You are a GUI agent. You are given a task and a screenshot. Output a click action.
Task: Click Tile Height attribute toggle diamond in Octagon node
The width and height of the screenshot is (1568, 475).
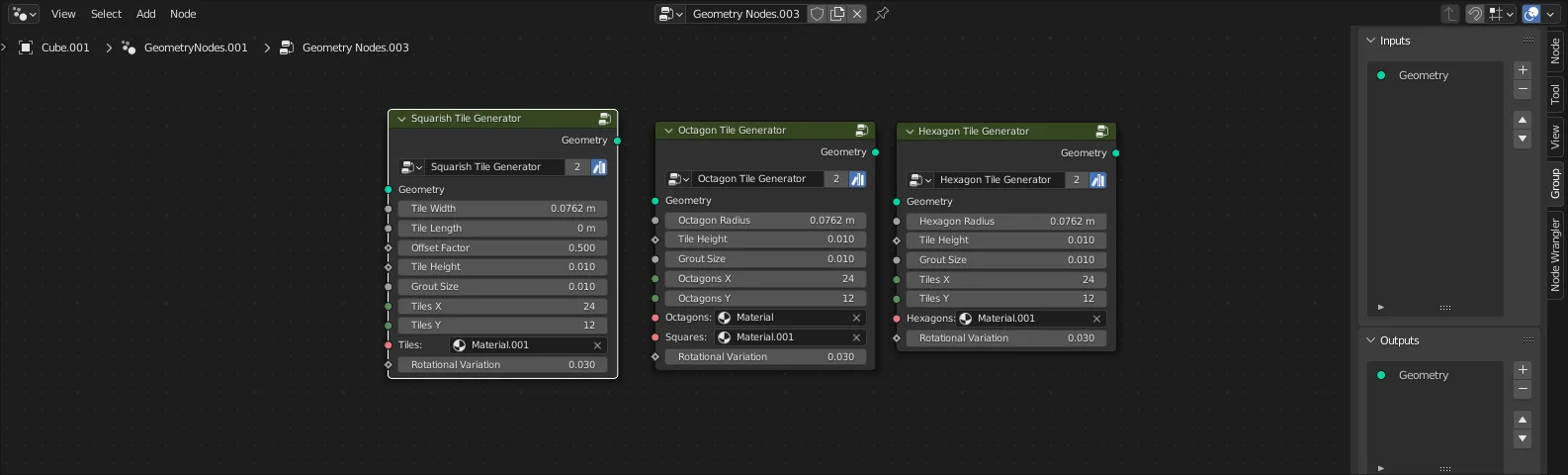(654, 239)
